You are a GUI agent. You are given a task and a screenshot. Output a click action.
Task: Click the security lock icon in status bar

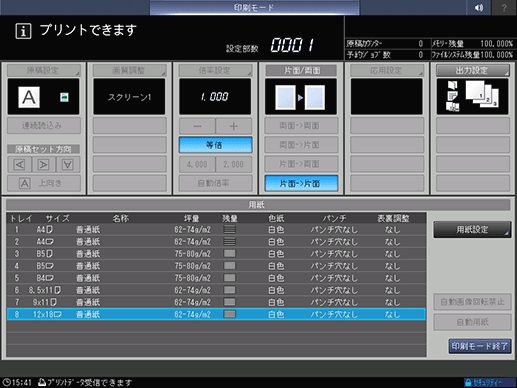pyautogui.click(x=468, y=382)
